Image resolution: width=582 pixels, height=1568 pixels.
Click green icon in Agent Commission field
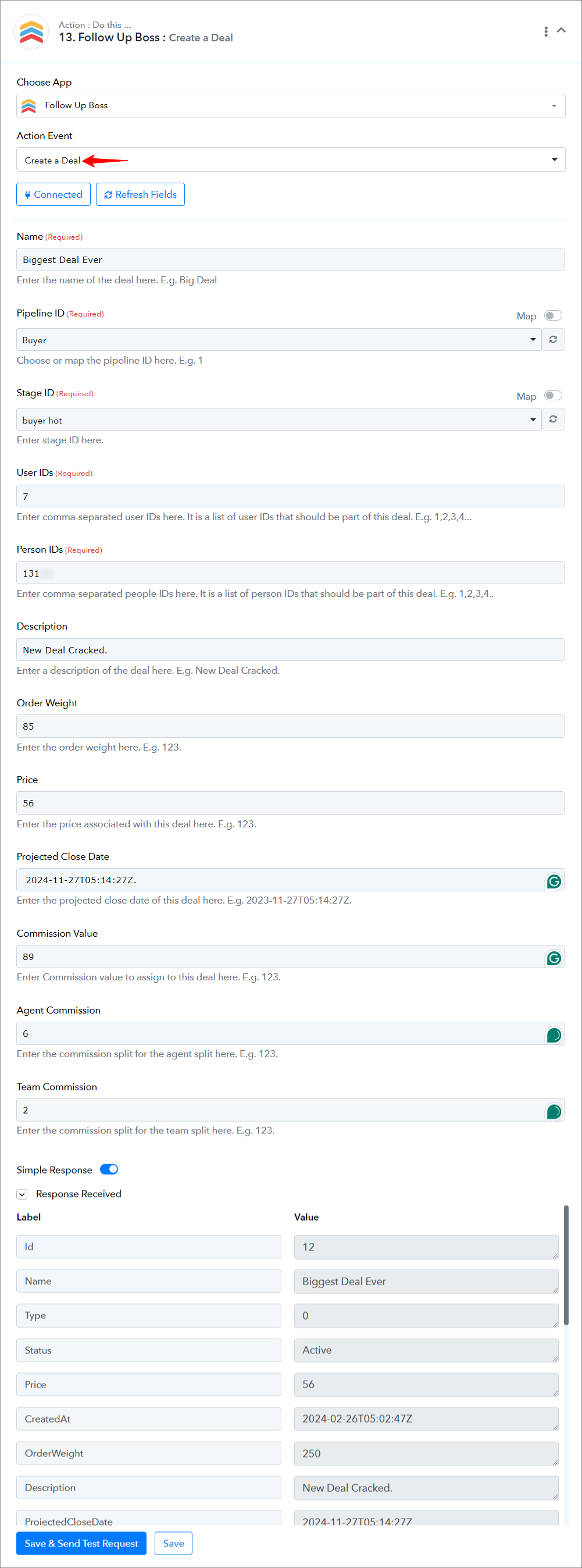coord(554,1035)
